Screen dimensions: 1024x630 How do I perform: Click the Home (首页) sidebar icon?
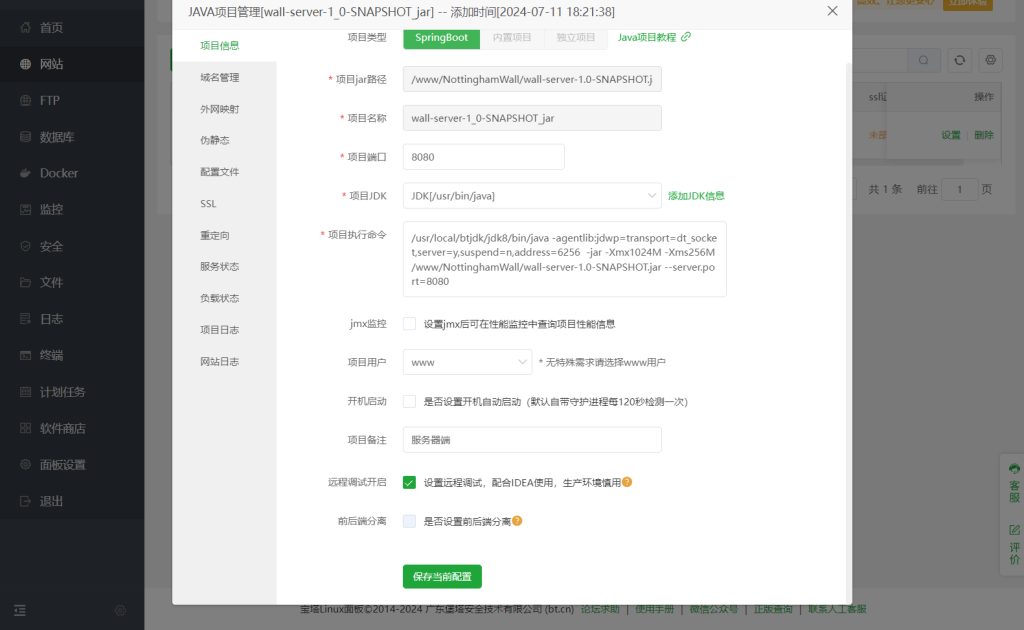[x=25, y=27]
